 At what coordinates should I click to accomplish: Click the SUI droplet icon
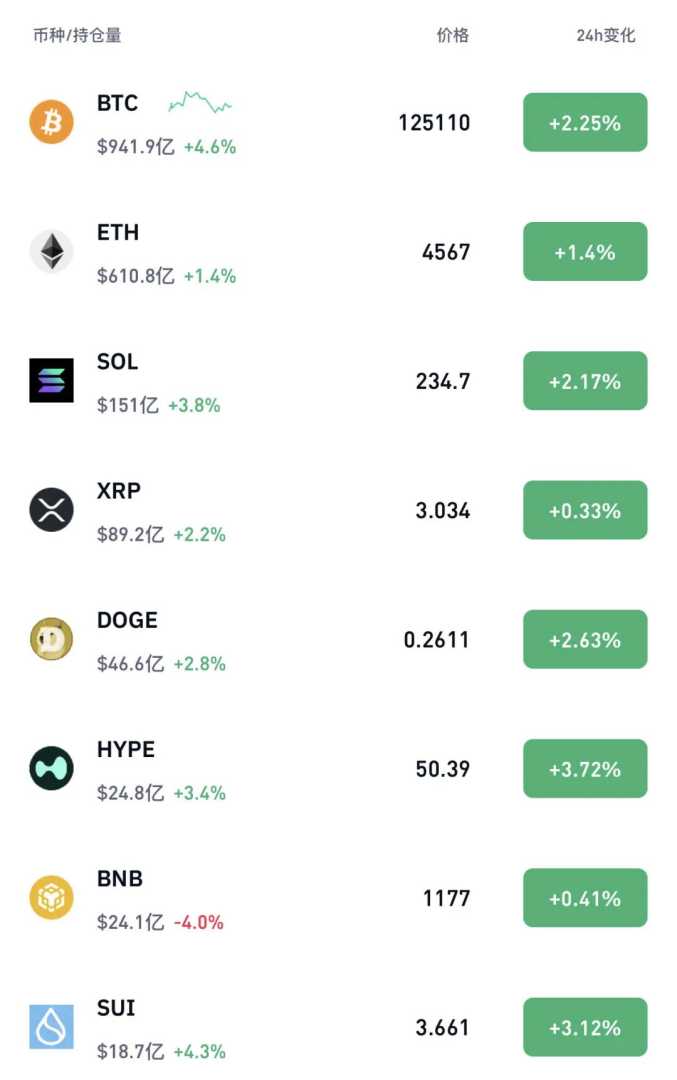pyautogui.click(x=51, y=1027)
